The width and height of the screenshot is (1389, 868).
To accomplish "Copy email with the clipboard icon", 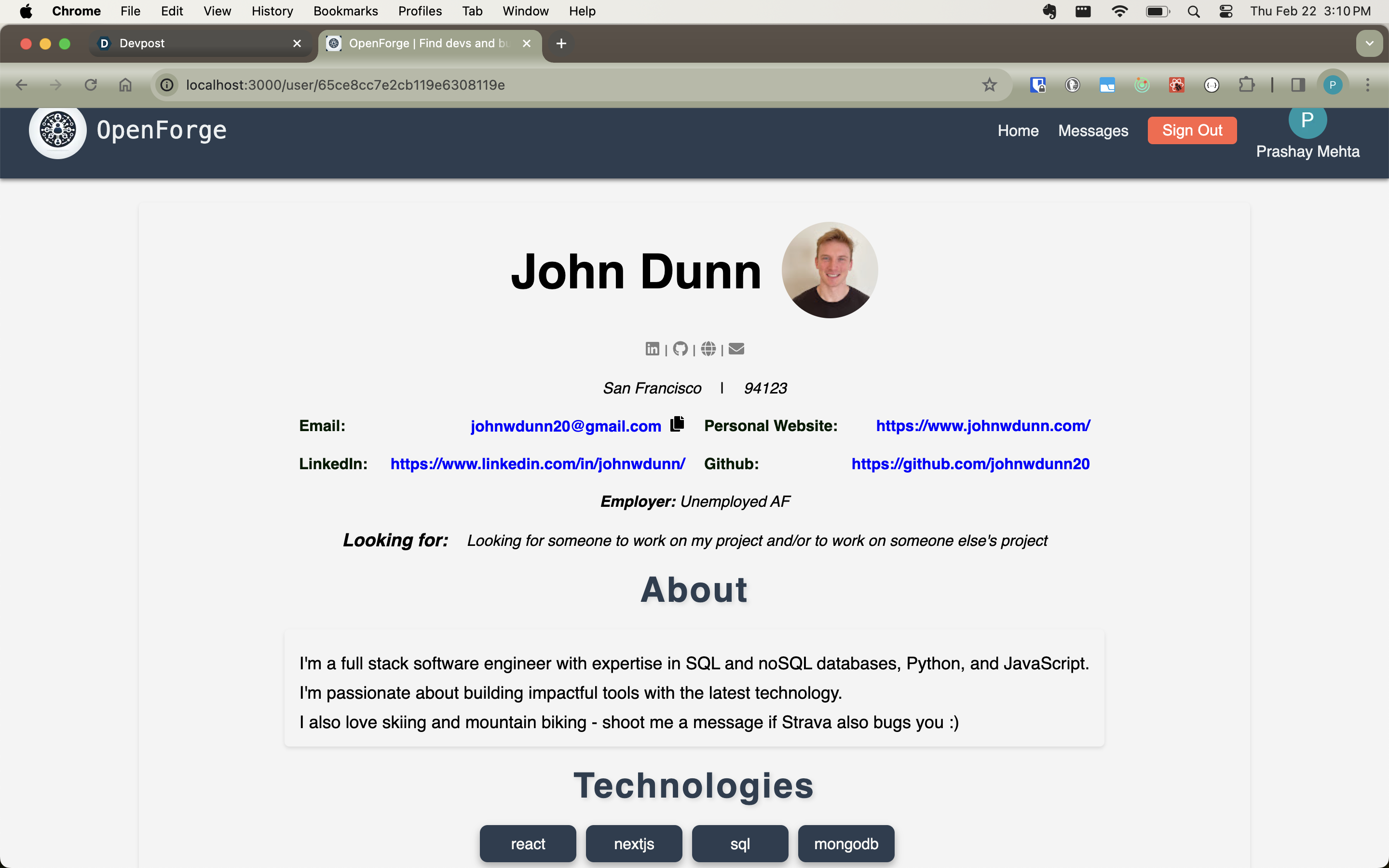I will pyautogui.click(x=677, y=424).
